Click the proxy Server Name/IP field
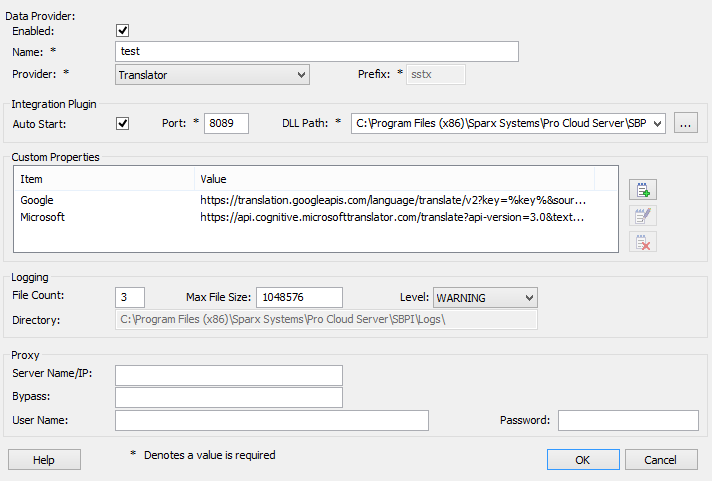This screenshot has width=712, height=481. [229, 375]
